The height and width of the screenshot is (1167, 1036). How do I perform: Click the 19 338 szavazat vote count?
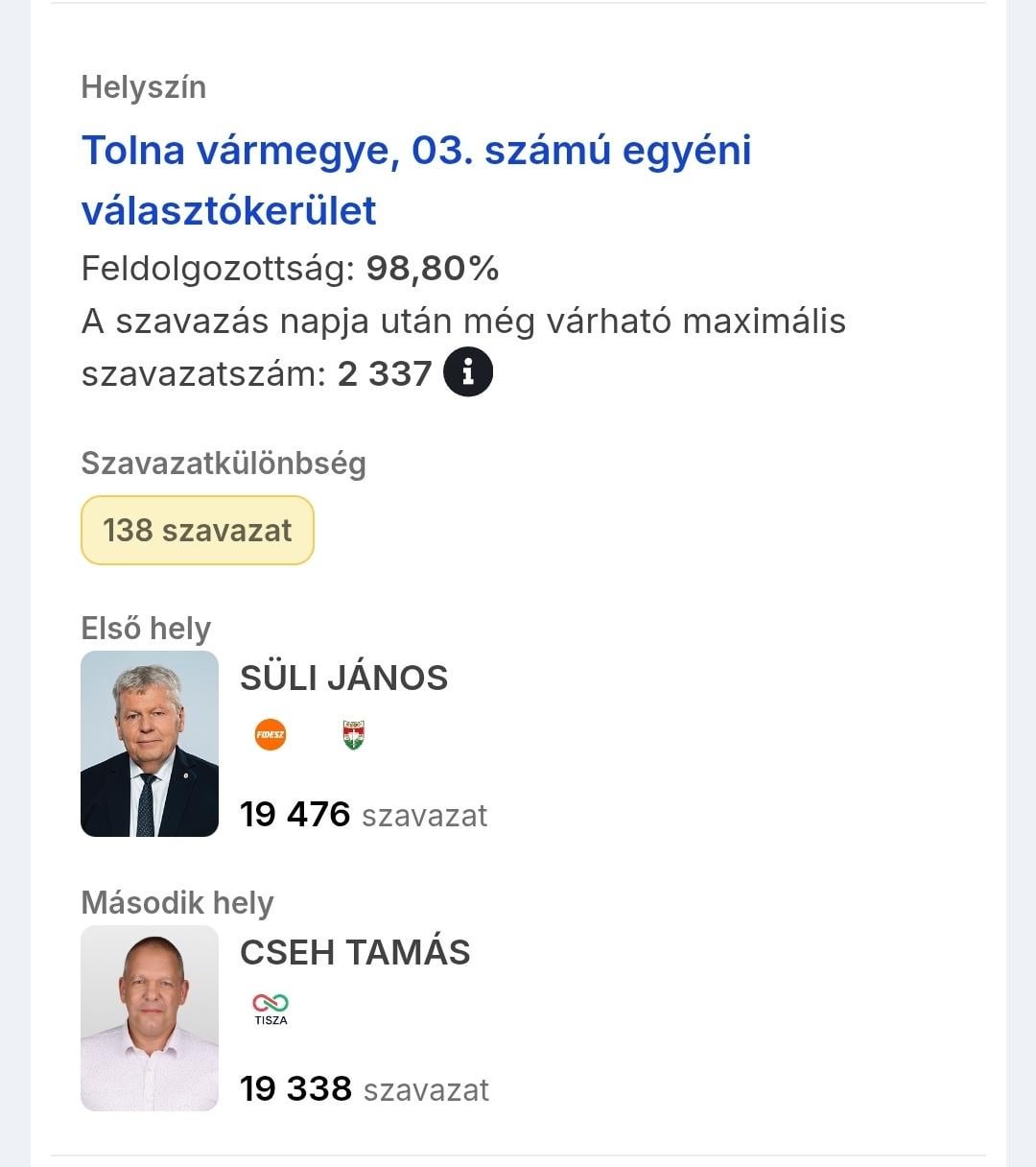click(x=365, y=1089)
